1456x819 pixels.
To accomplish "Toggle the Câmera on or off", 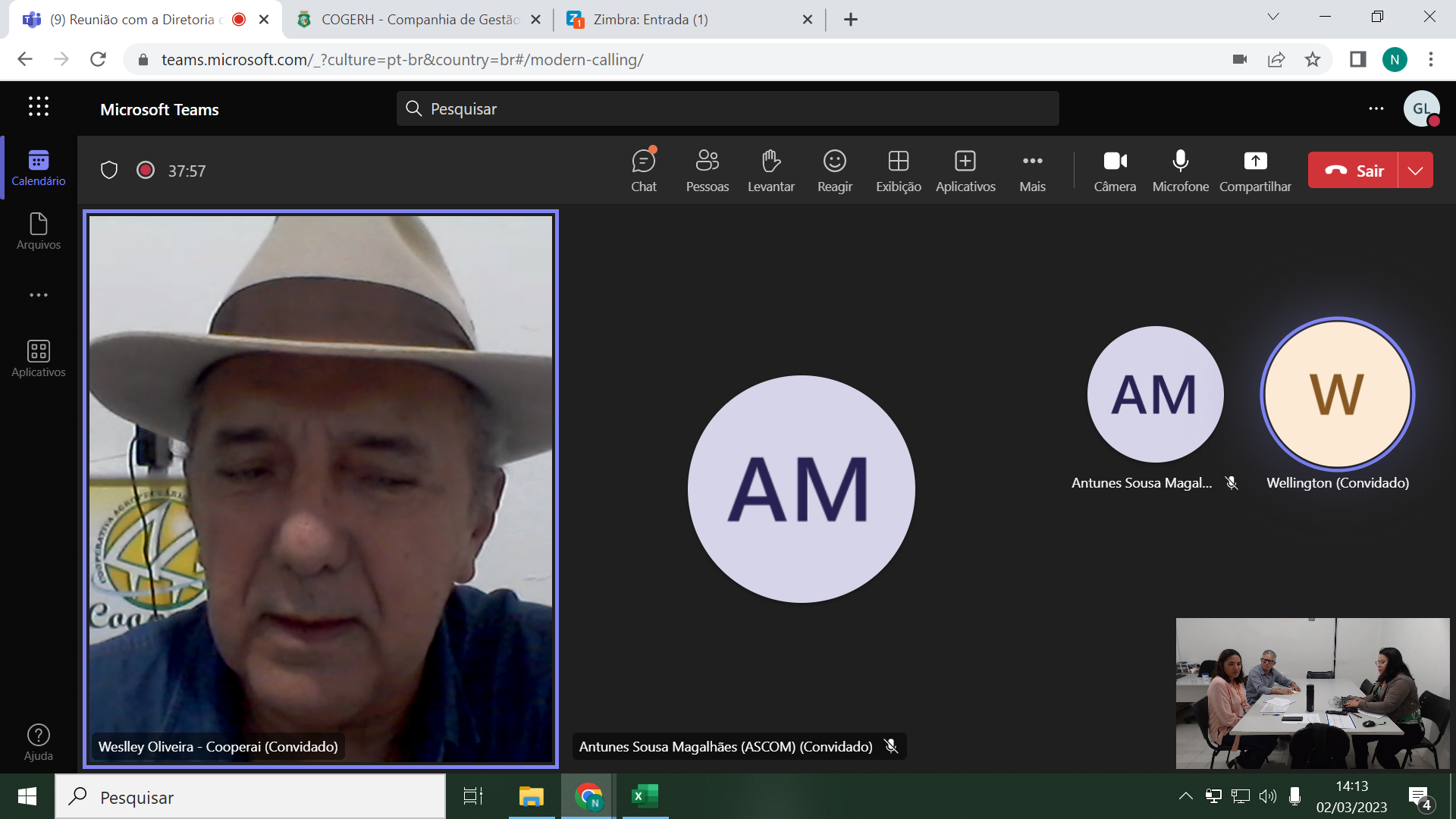I will pos(1115,171).
